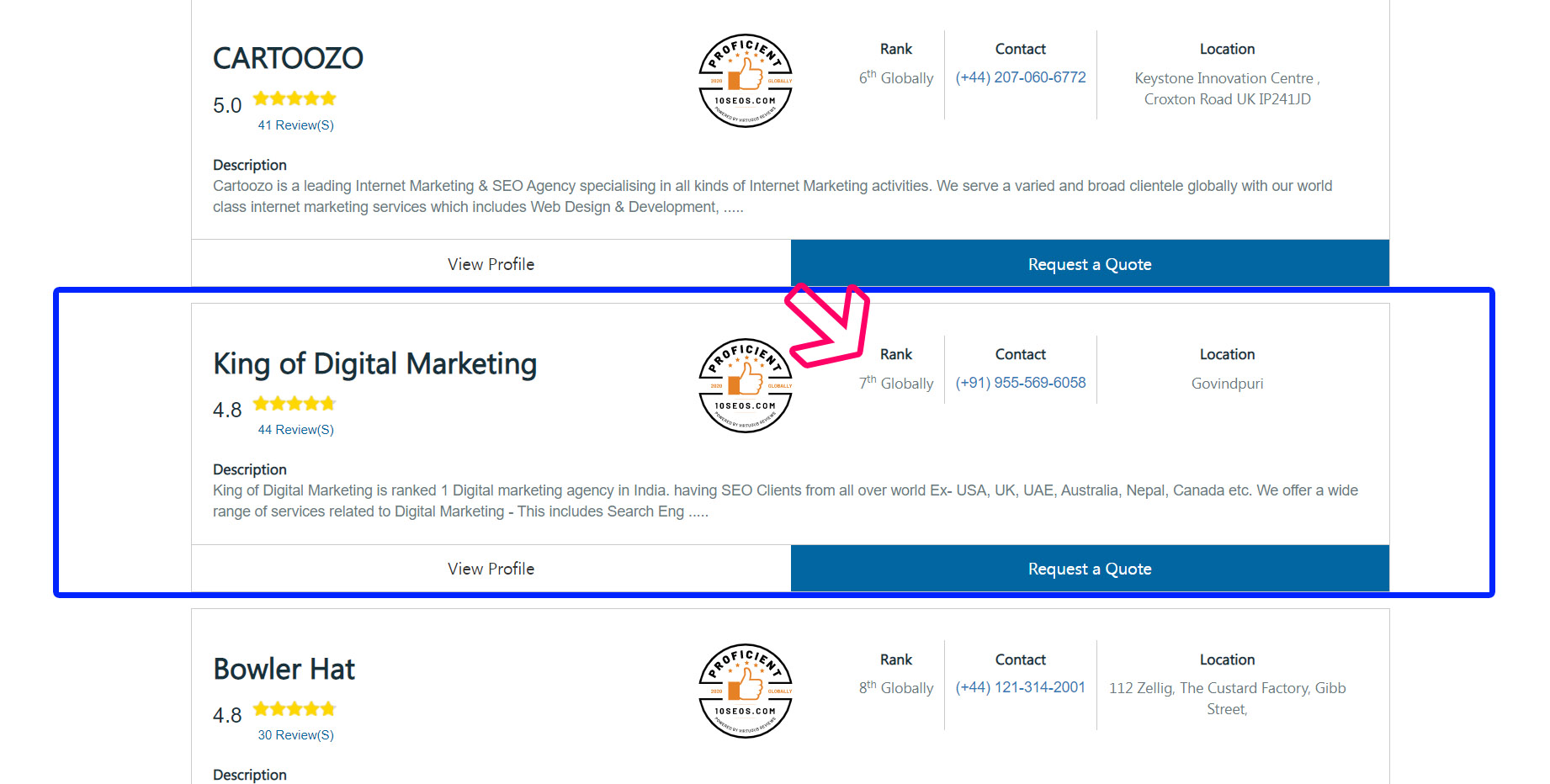Viewport: 1550px width, 784px height.
Task: View Profile for CARTOOZO
Action: 491,264
